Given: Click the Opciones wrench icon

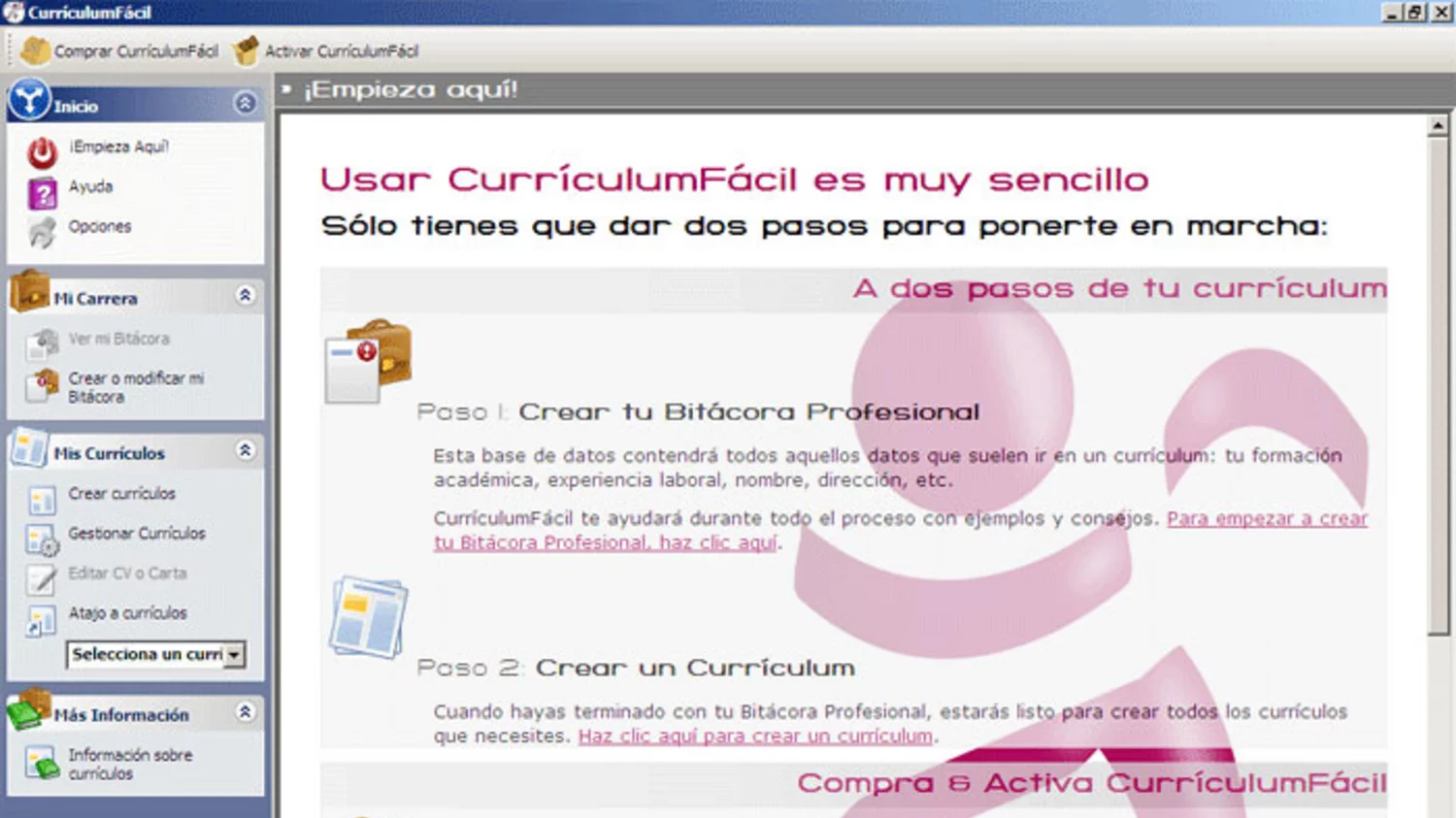Looking at the screenshot, I should 42,232.
